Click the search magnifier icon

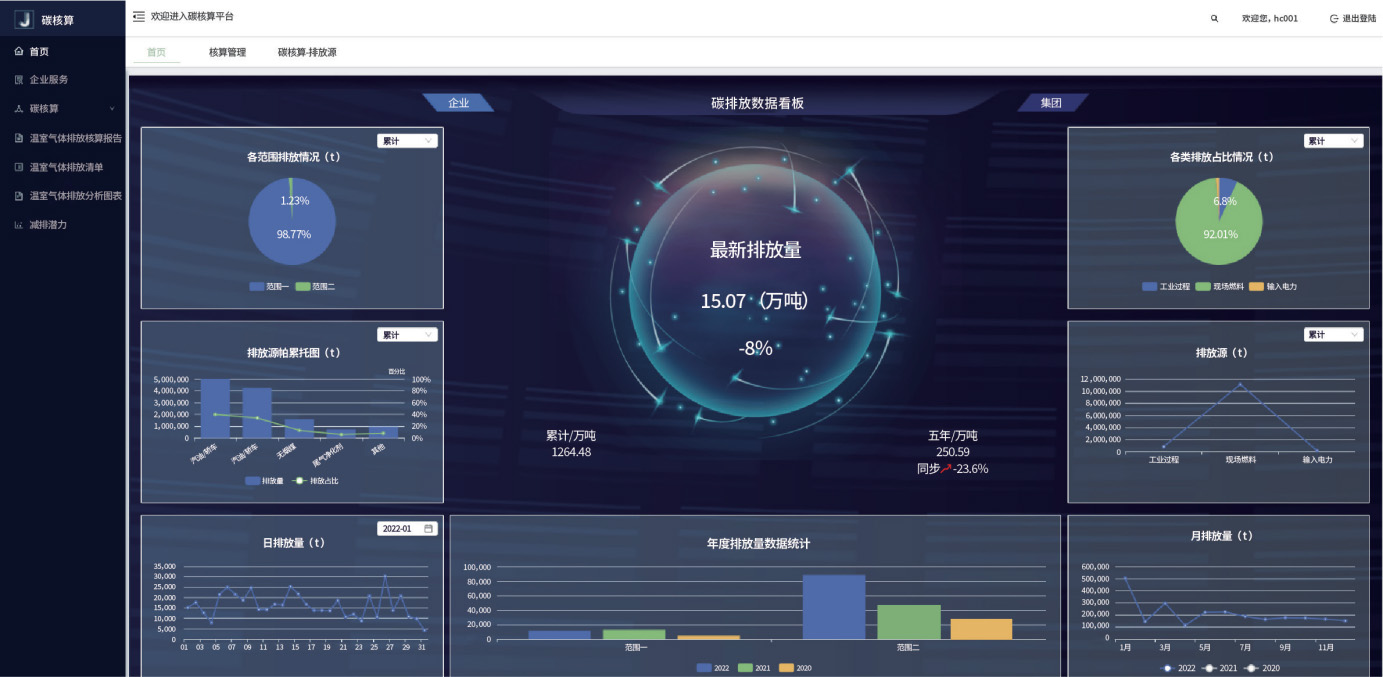[x=1215, y=18]
